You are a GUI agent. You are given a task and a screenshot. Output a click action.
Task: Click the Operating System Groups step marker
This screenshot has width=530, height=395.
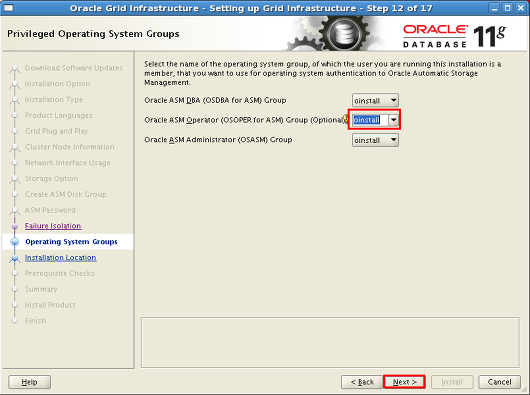[15, 242]
